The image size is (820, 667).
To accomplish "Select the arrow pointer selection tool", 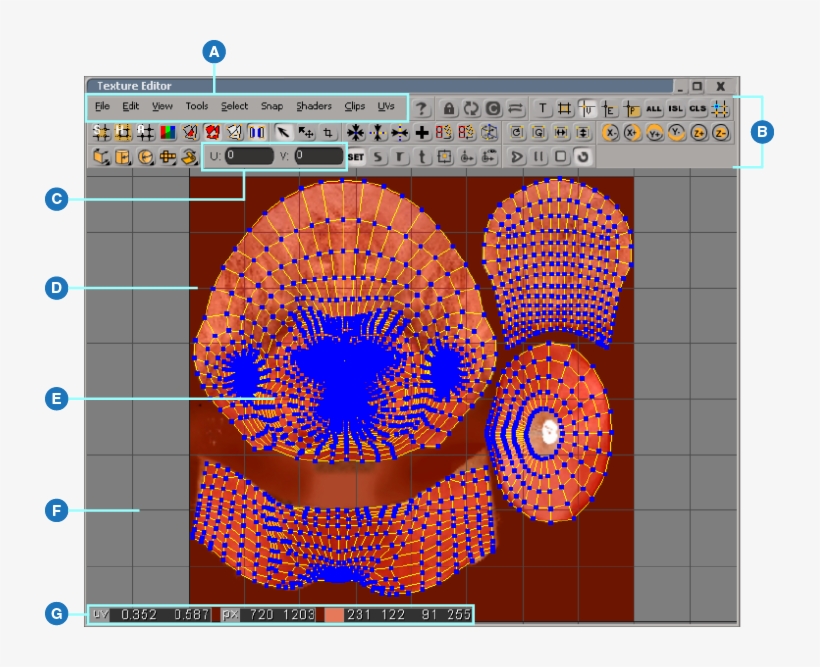I will pos(283,132).
